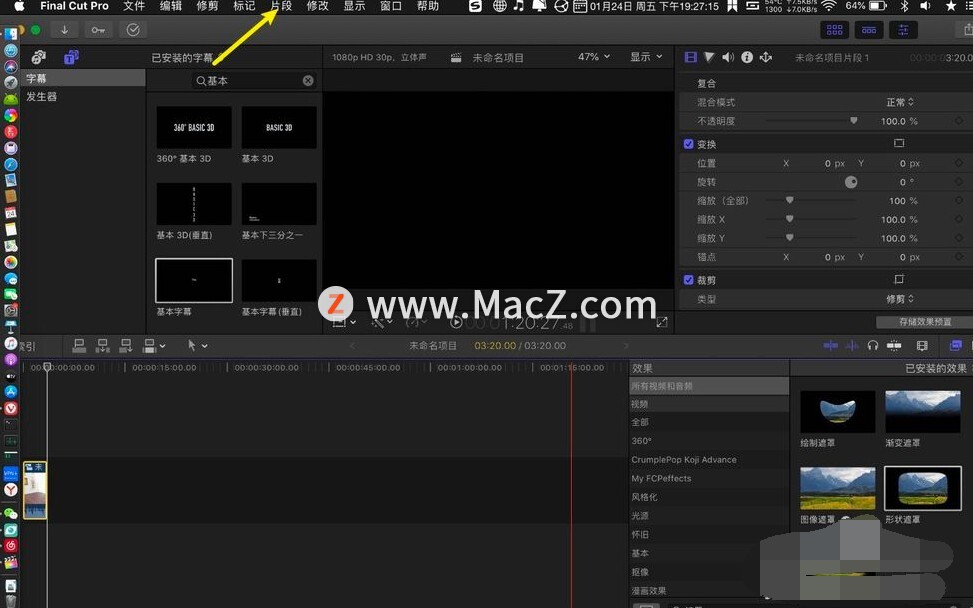Open clip appearance filmstrip icon

(x=922, y=346)
